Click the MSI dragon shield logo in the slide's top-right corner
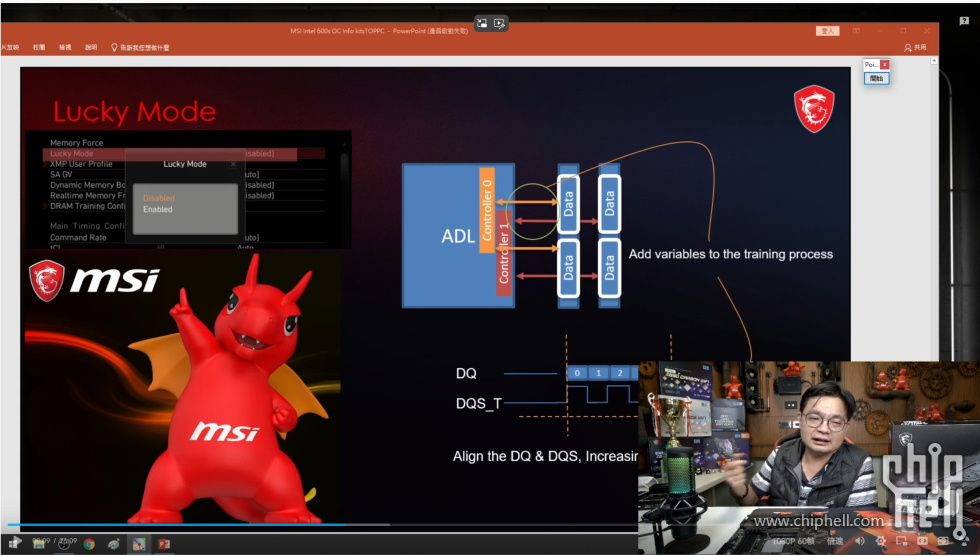This screenshot has width=980, height=556. (814, 109)
